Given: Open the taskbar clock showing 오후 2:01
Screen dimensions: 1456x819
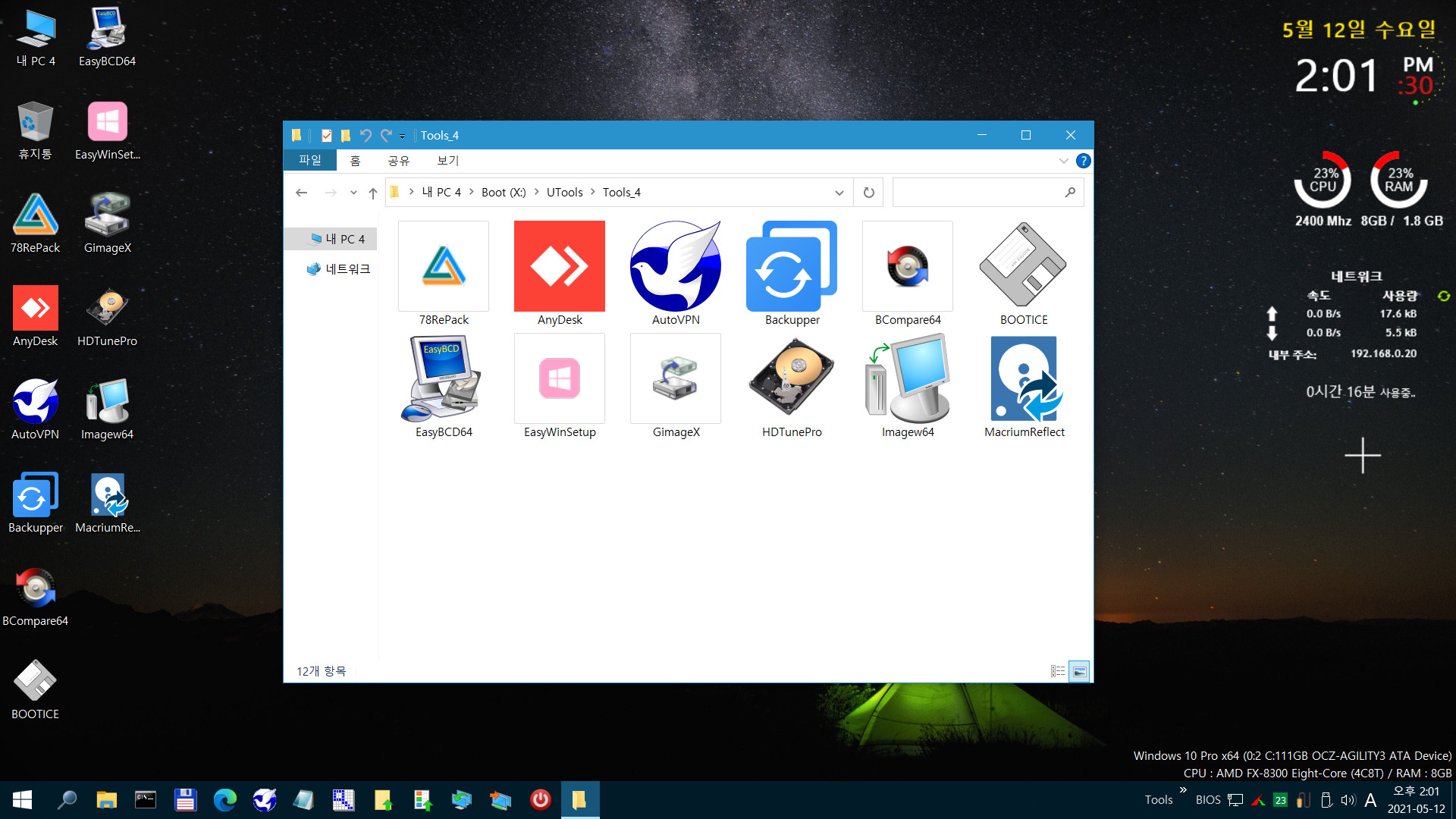Looking at the screenshot, I should [1416, 800].
